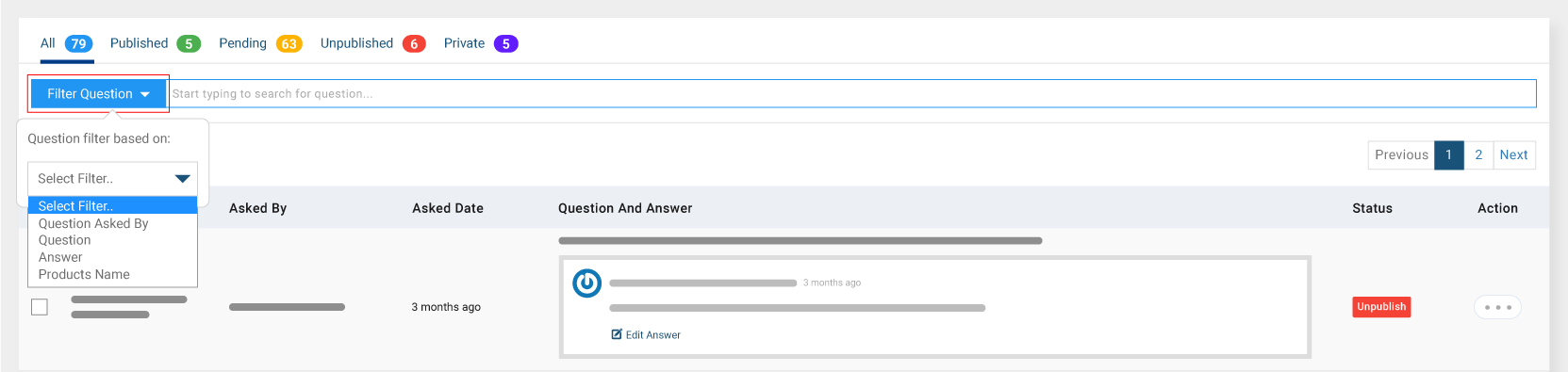The image size is (1568, 372).
Task: Go to the Next page
Action: coord(1513,155)
